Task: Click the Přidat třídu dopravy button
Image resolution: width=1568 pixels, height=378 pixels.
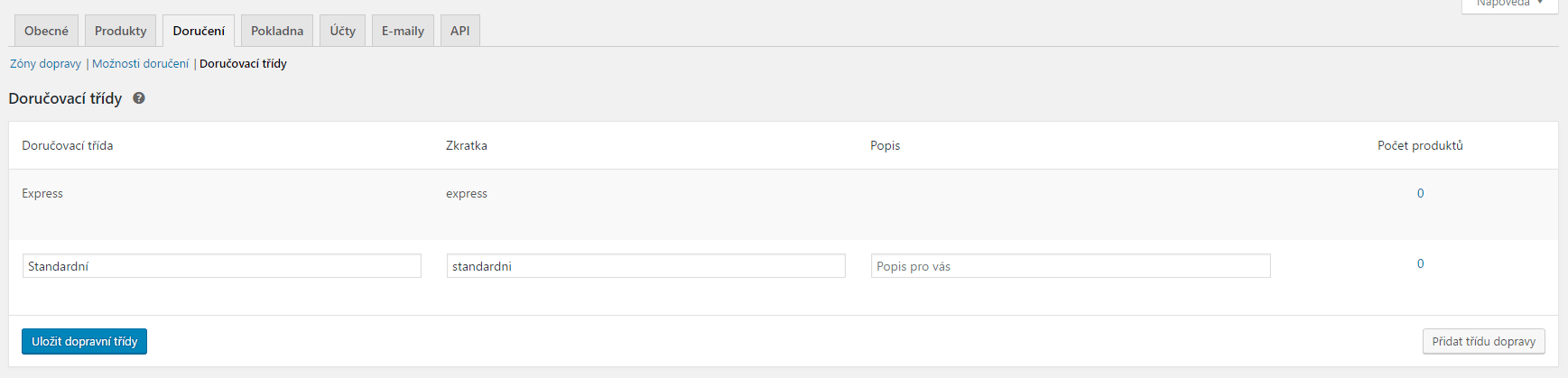Action: 1483,341
